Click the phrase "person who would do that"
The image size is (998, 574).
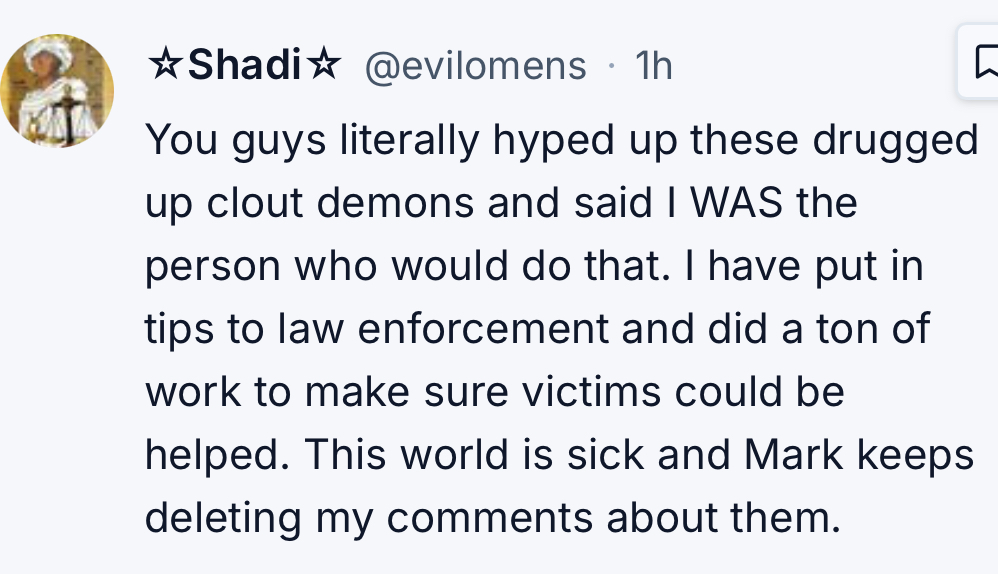pos(407,266)
